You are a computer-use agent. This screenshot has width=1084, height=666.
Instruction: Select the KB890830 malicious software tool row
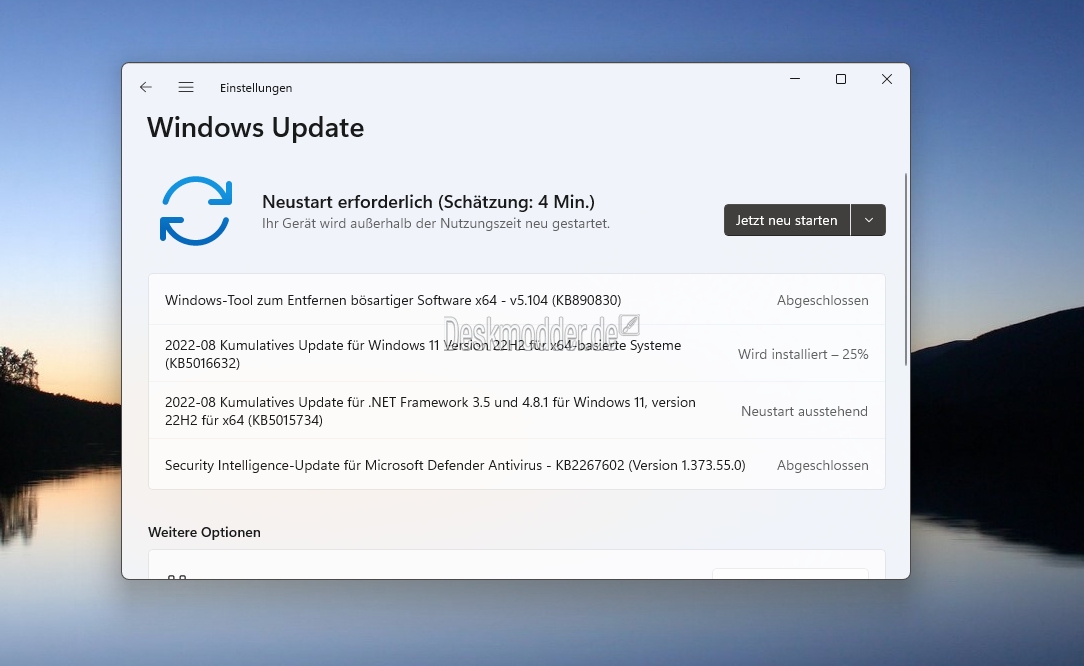point(516,300)
